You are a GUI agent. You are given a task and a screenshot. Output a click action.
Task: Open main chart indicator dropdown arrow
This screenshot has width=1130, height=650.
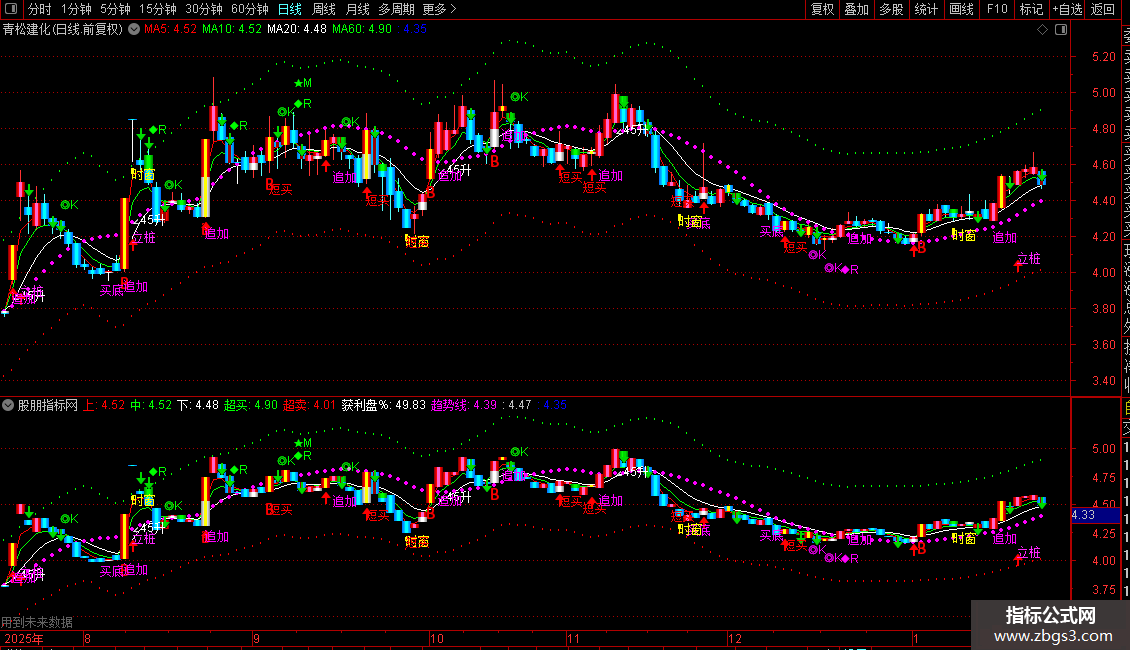tap(134, 30)
